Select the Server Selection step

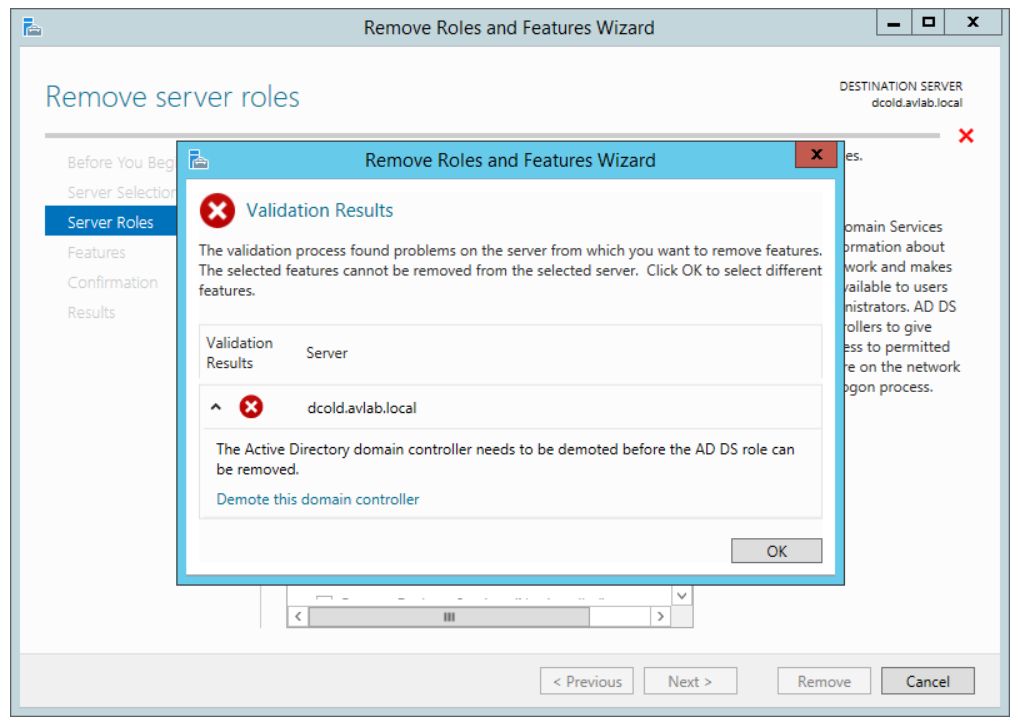121,192
